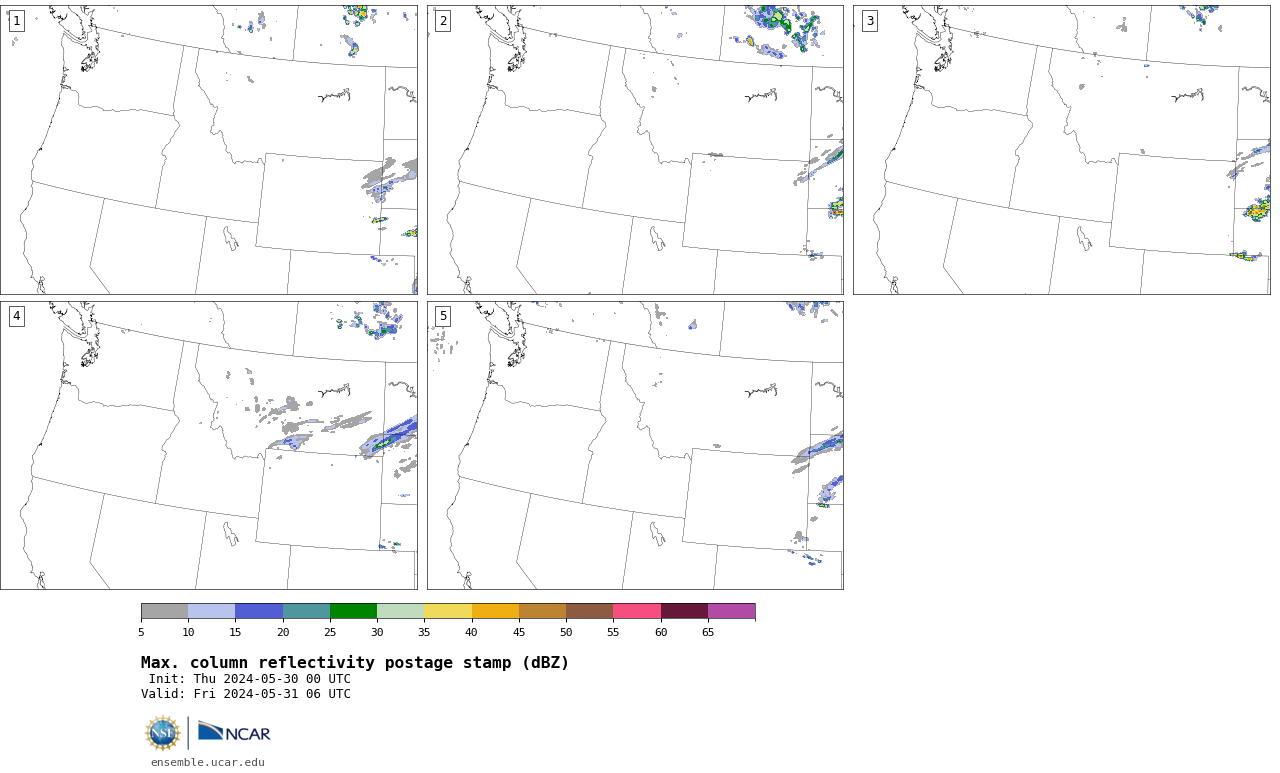
Task: Click the colorbar tick label 35
Action: click(x=424, y=632)
